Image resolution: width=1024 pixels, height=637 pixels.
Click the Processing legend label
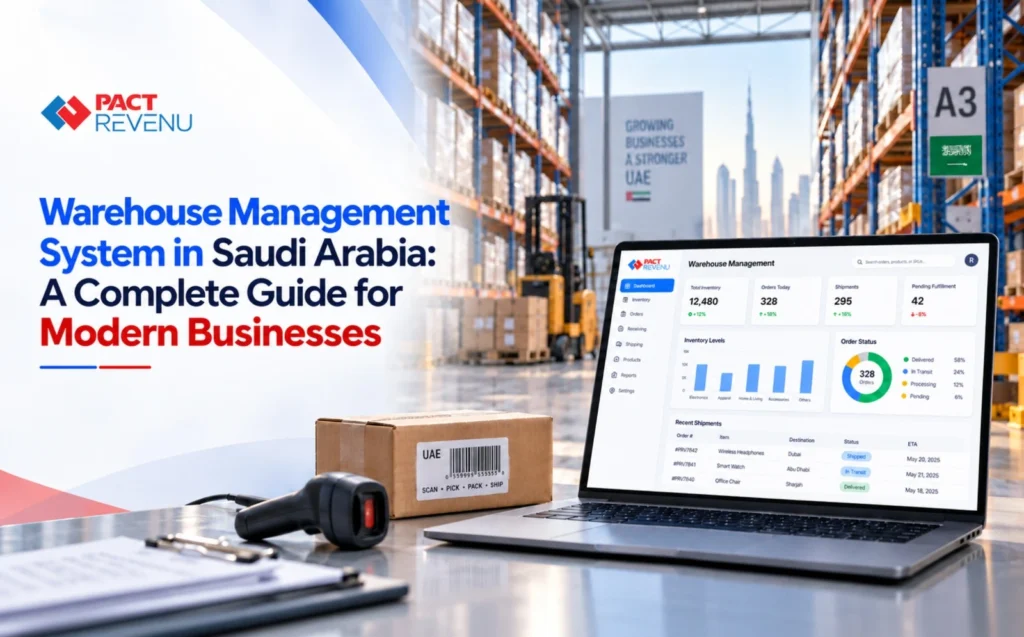point(923,384)
